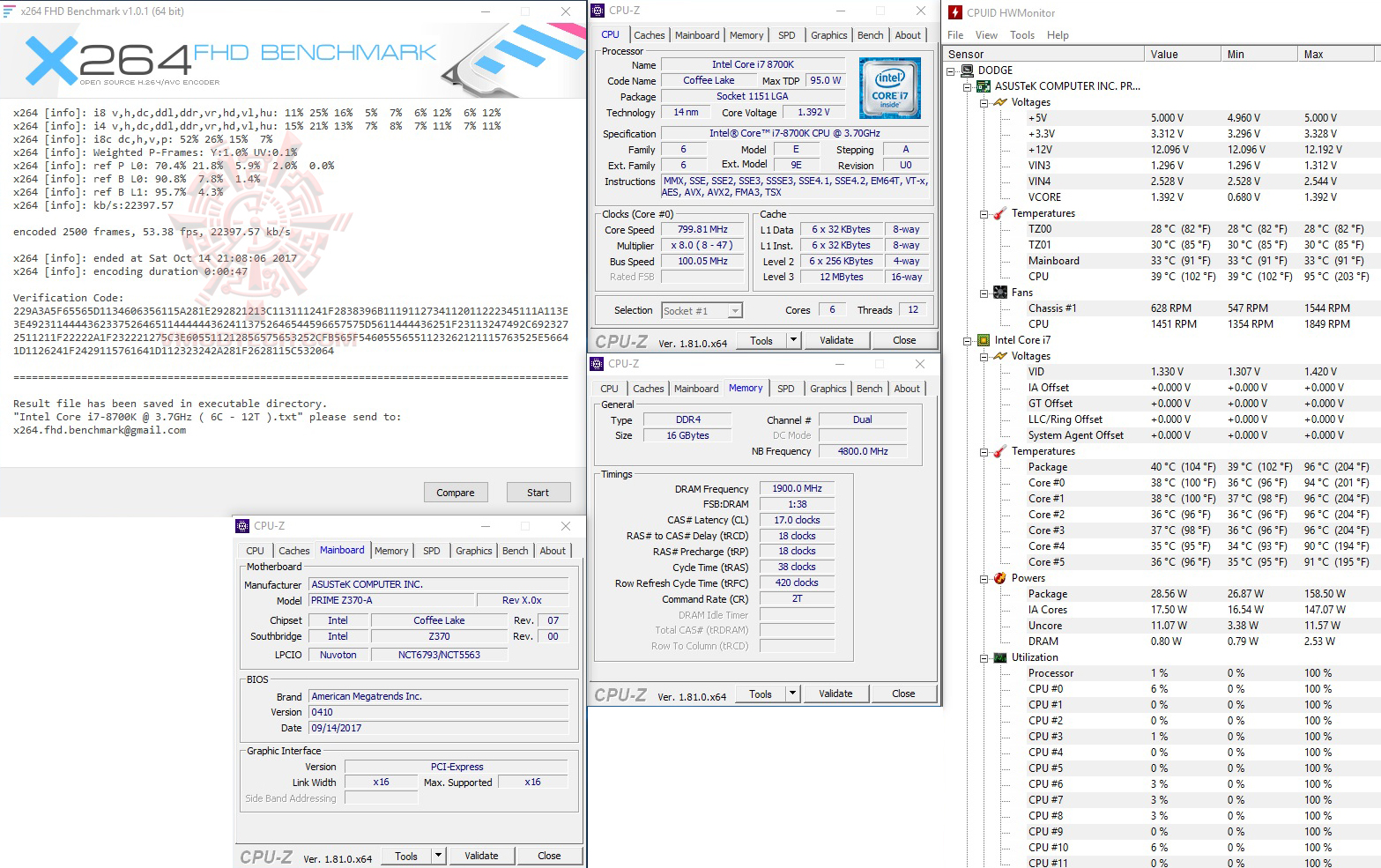The height and width of the screenshot is (868, 1381).
Task: Click the Voltages icon under ASUSTeK COMPUTER
Action: [999, 101]
